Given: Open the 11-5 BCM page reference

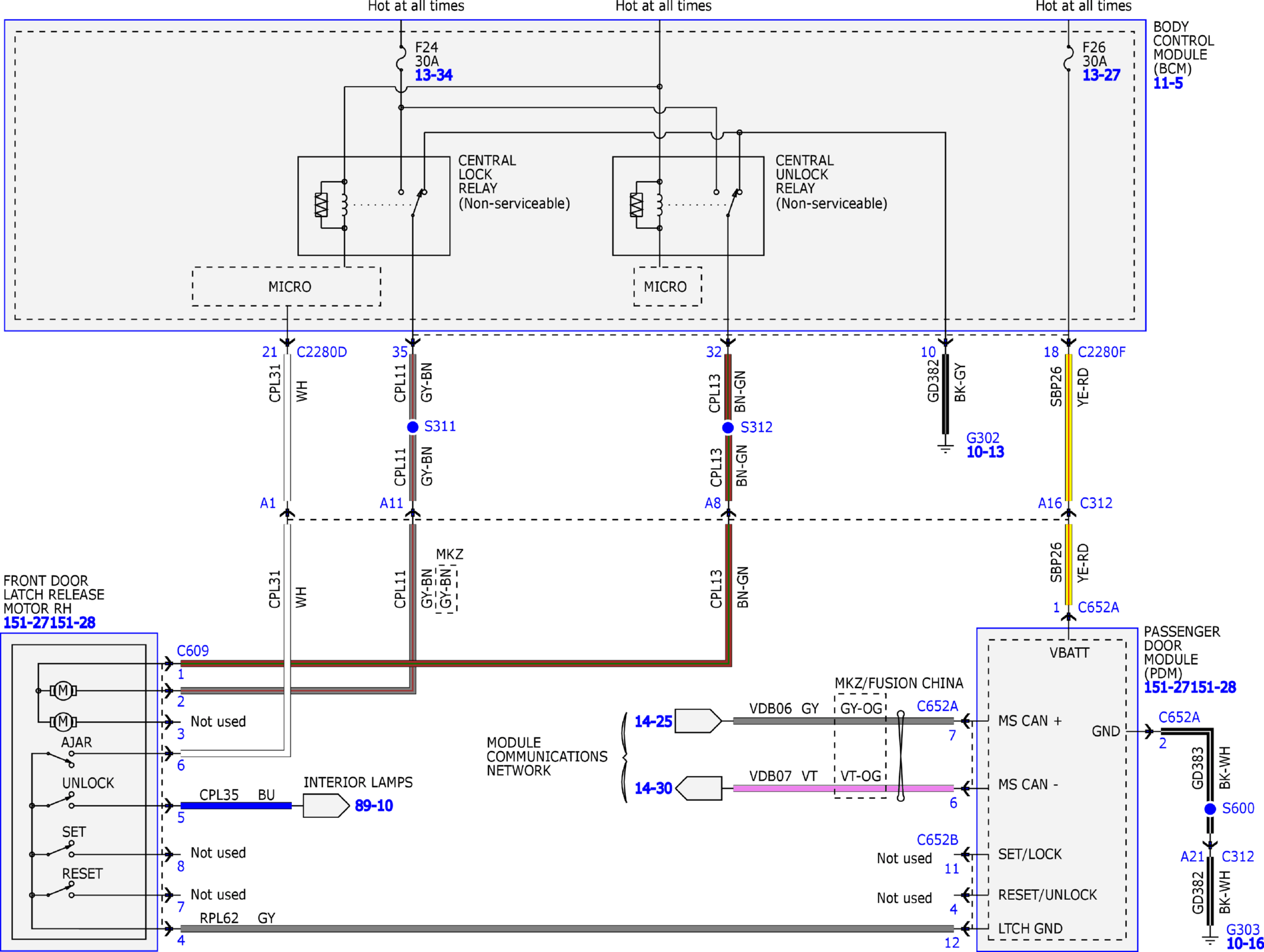Looking at the screenshot, I should click(1167, 83).
